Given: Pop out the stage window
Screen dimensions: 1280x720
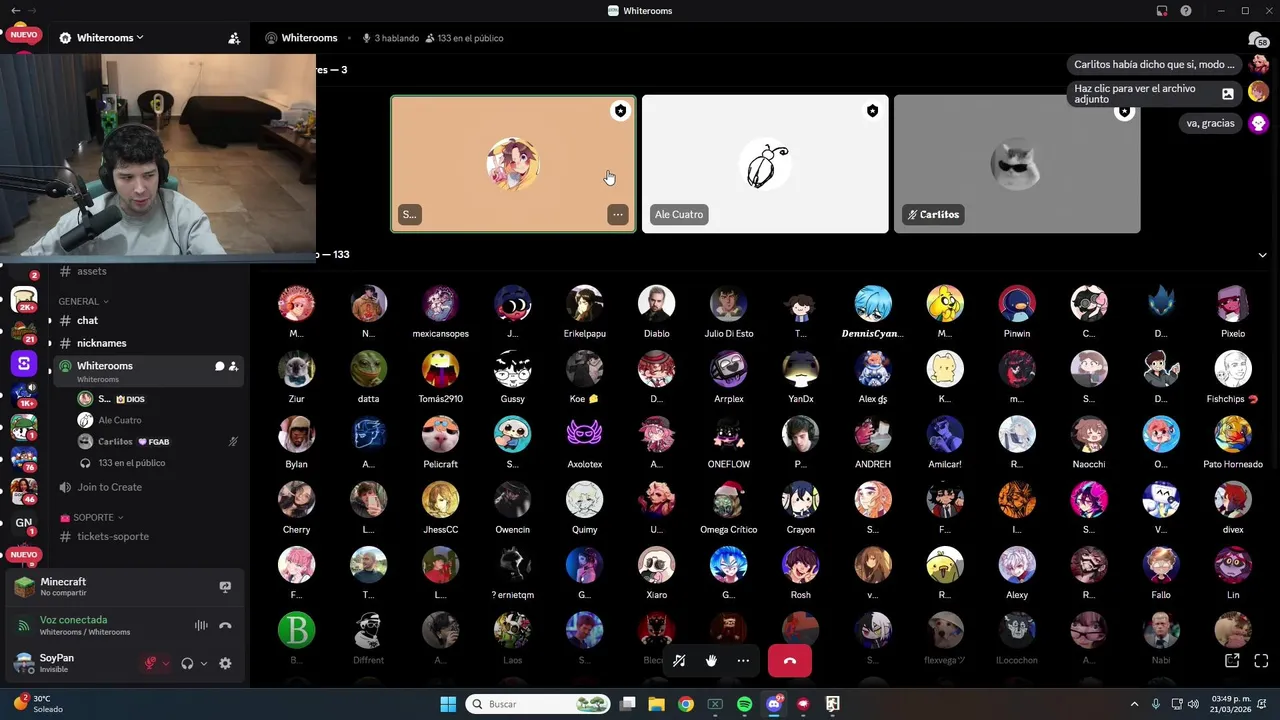Looking at the screenshot, I should pyautogui.click(x=1232, y=661).
